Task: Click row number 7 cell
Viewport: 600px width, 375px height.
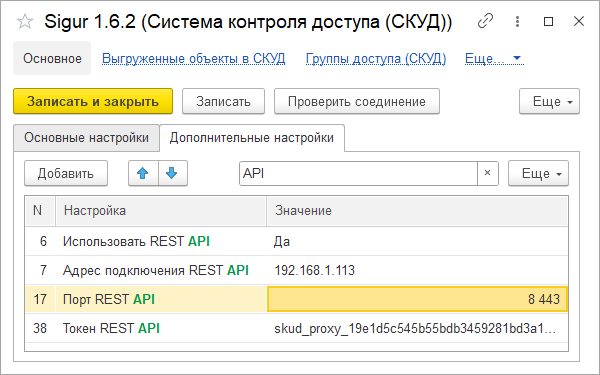Action: pos(40,271)
